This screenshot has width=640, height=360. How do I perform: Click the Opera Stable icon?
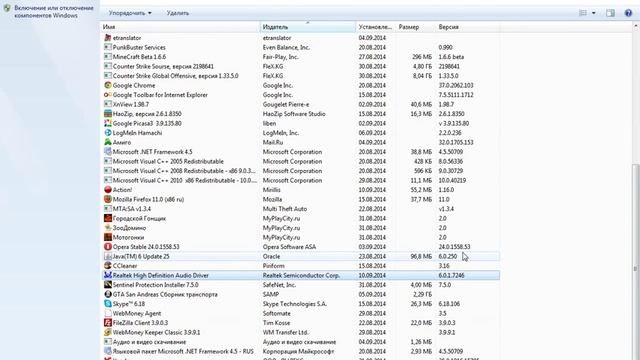(x=108, y=247)
